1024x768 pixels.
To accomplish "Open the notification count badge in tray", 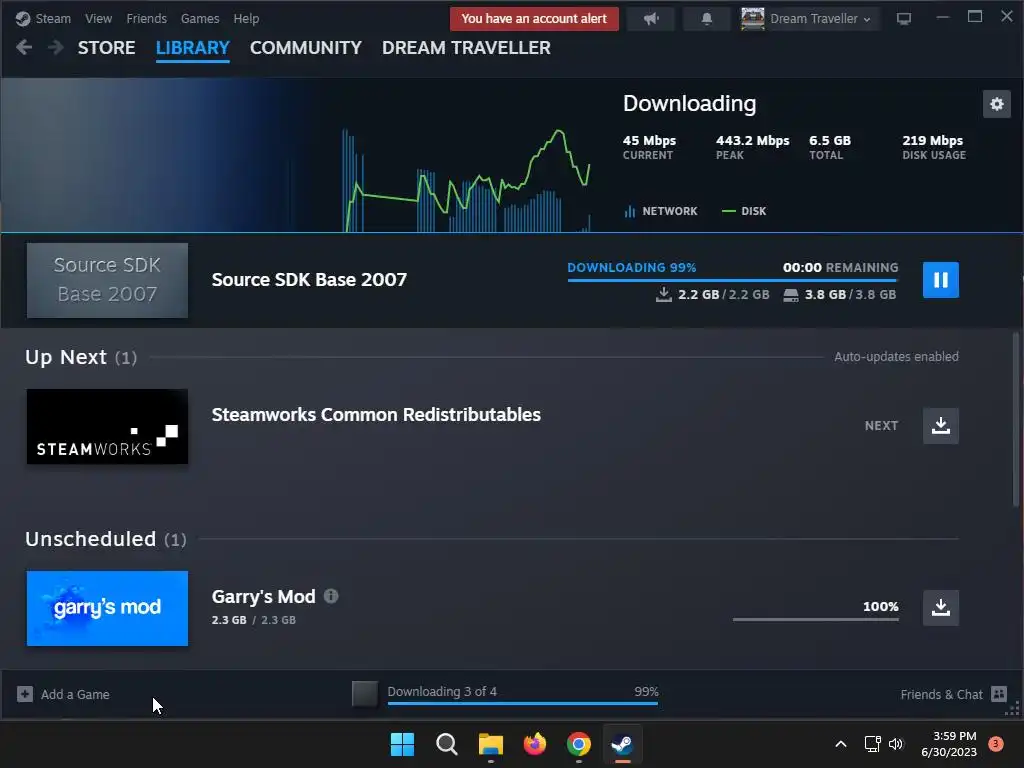I will click(x=996, y=743).
